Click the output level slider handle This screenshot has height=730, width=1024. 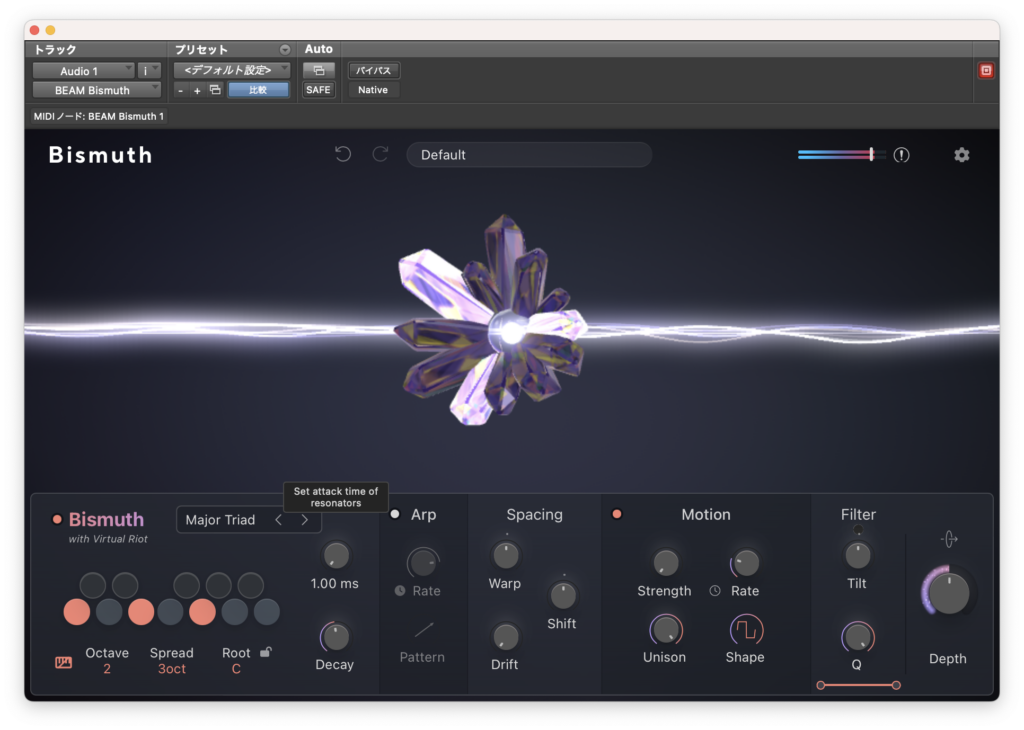(x=871, y=154)
